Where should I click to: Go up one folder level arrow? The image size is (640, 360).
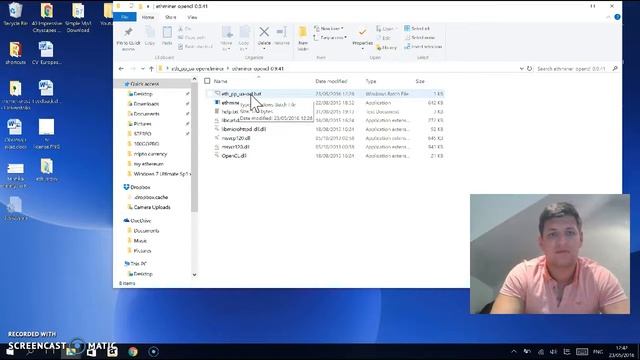(151, 69)
